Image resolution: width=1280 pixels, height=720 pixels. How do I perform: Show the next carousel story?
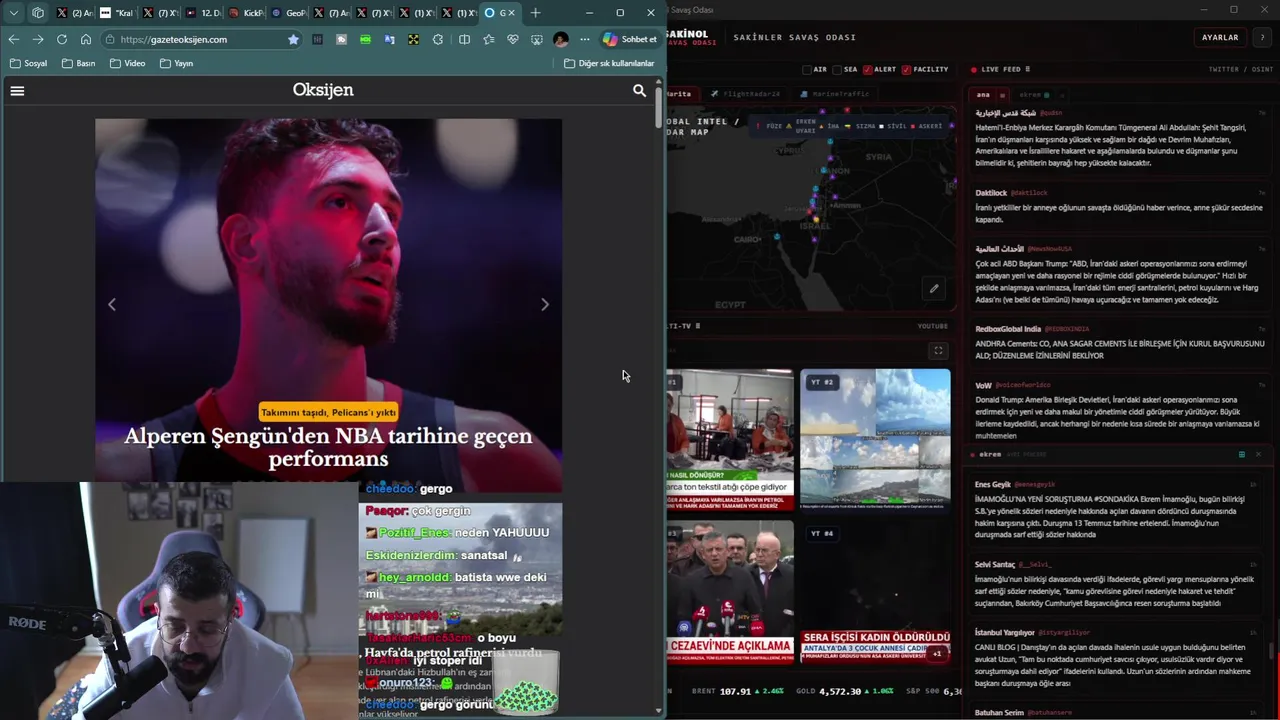[545, 304]
